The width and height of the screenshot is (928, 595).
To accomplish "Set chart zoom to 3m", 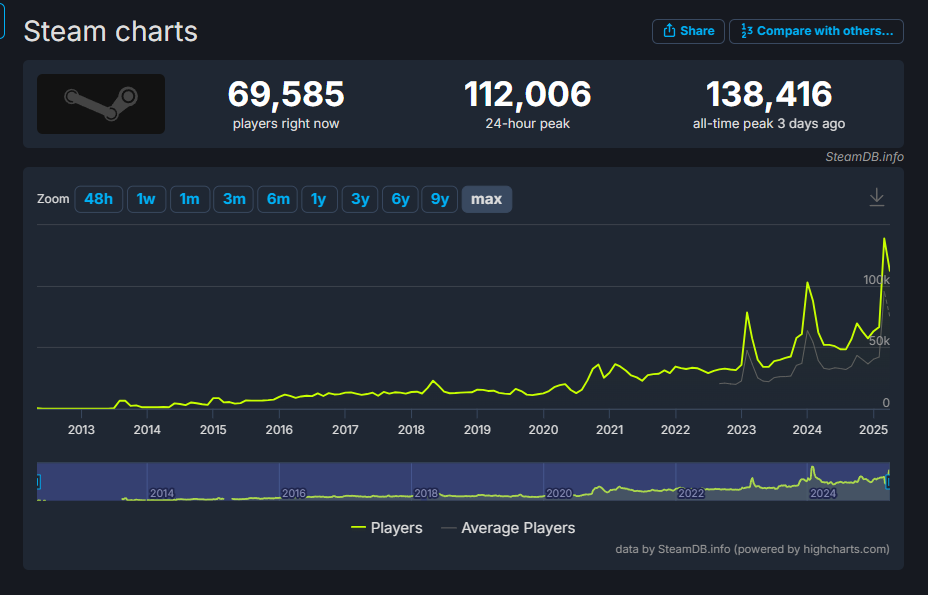I will (234, 199).
